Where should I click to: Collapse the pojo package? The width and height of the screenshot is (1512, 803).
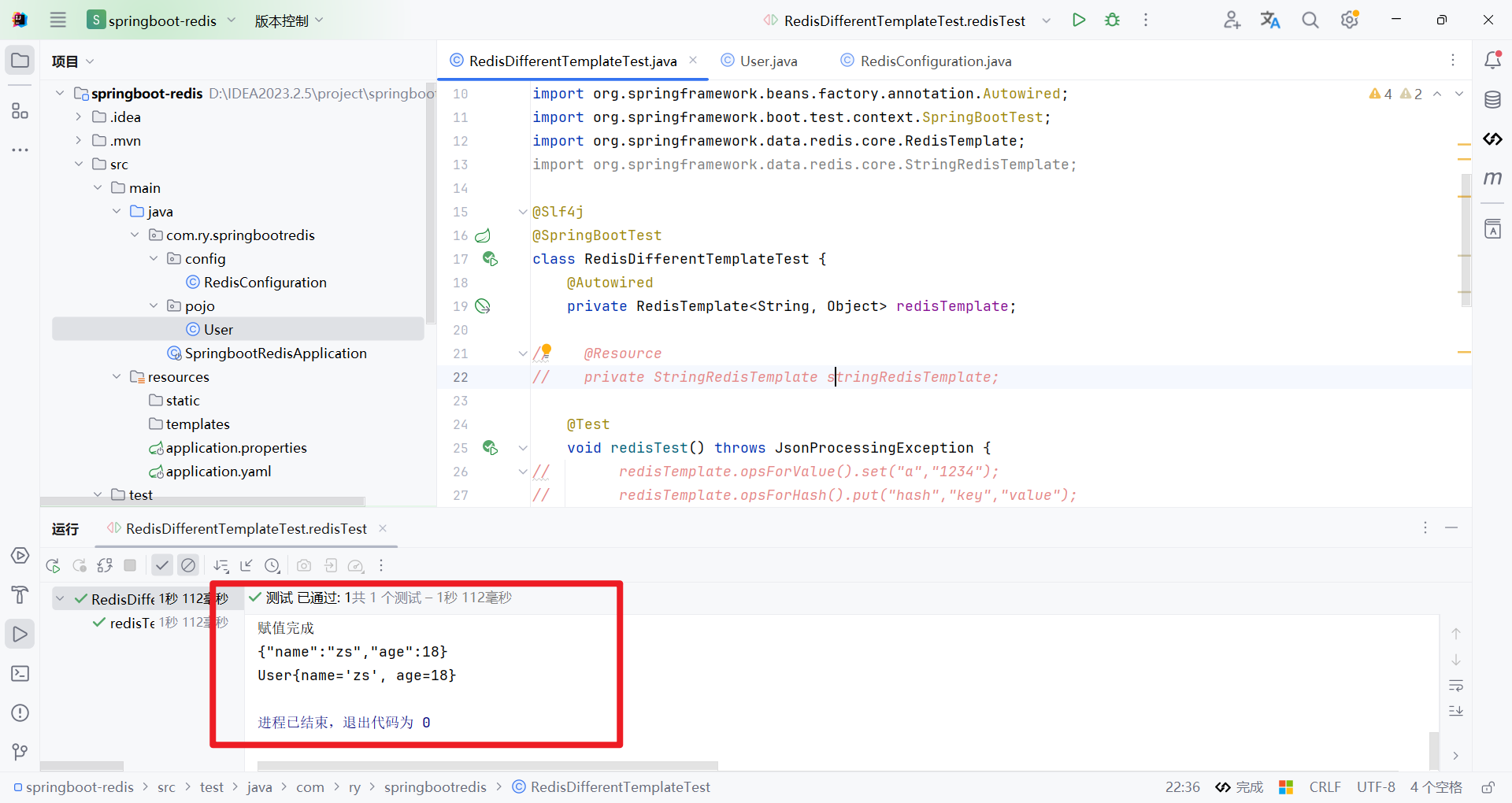coord(154,306)
